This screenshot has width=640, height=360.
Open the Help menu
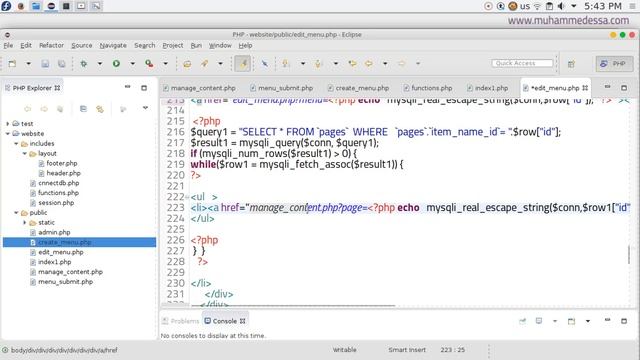coord(245,45)
